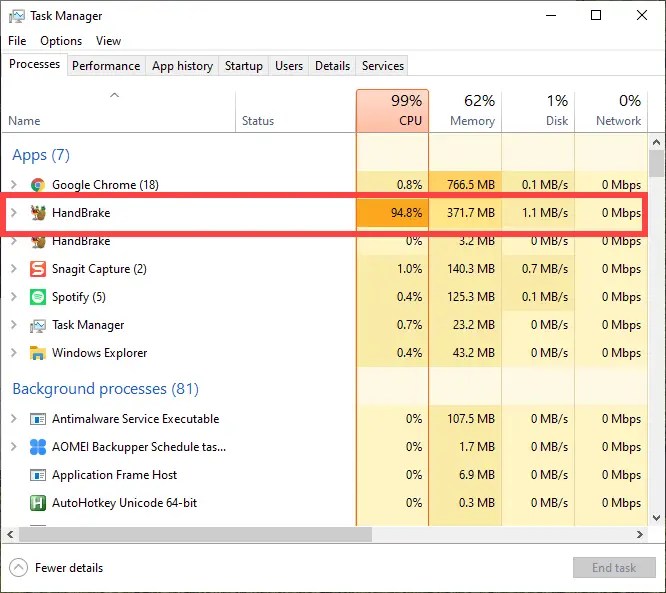Expand the Google Chrome (18) process group
This screenshot has width=666, height=593.
point(14,184)
